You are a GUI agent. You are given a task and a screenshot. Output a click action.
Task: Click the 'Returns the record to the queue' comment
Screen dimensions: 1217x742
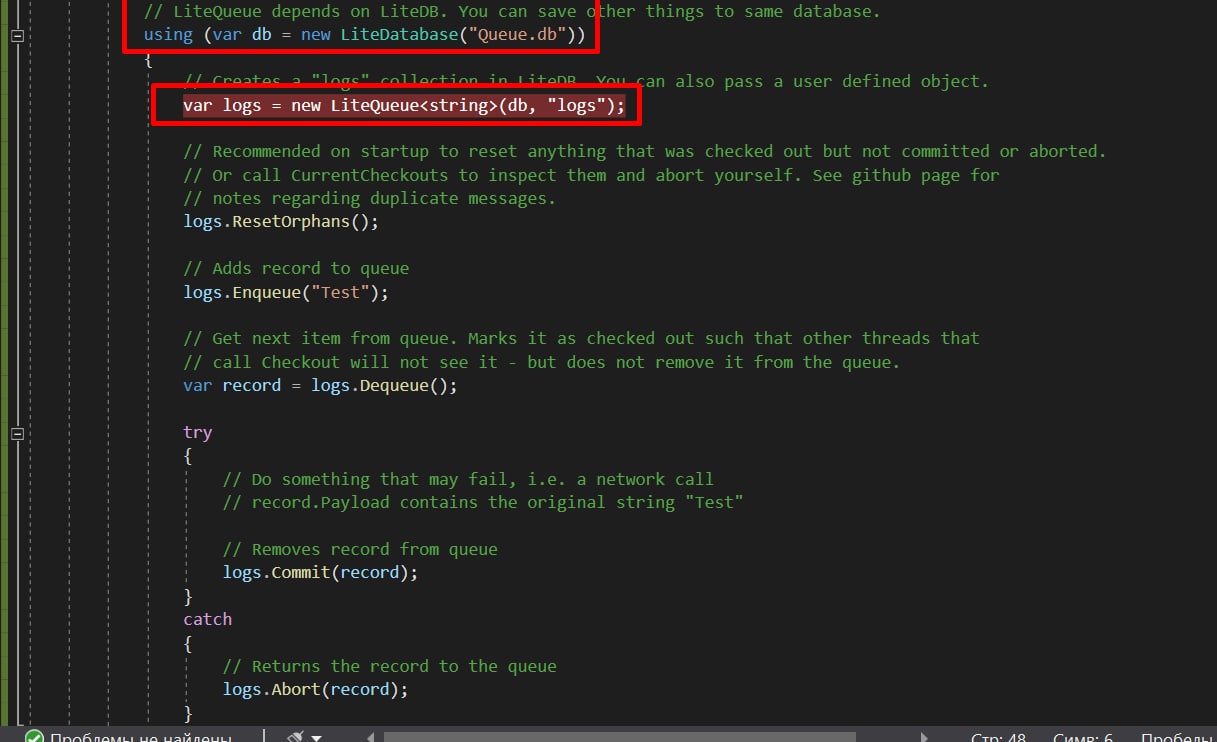389,666
